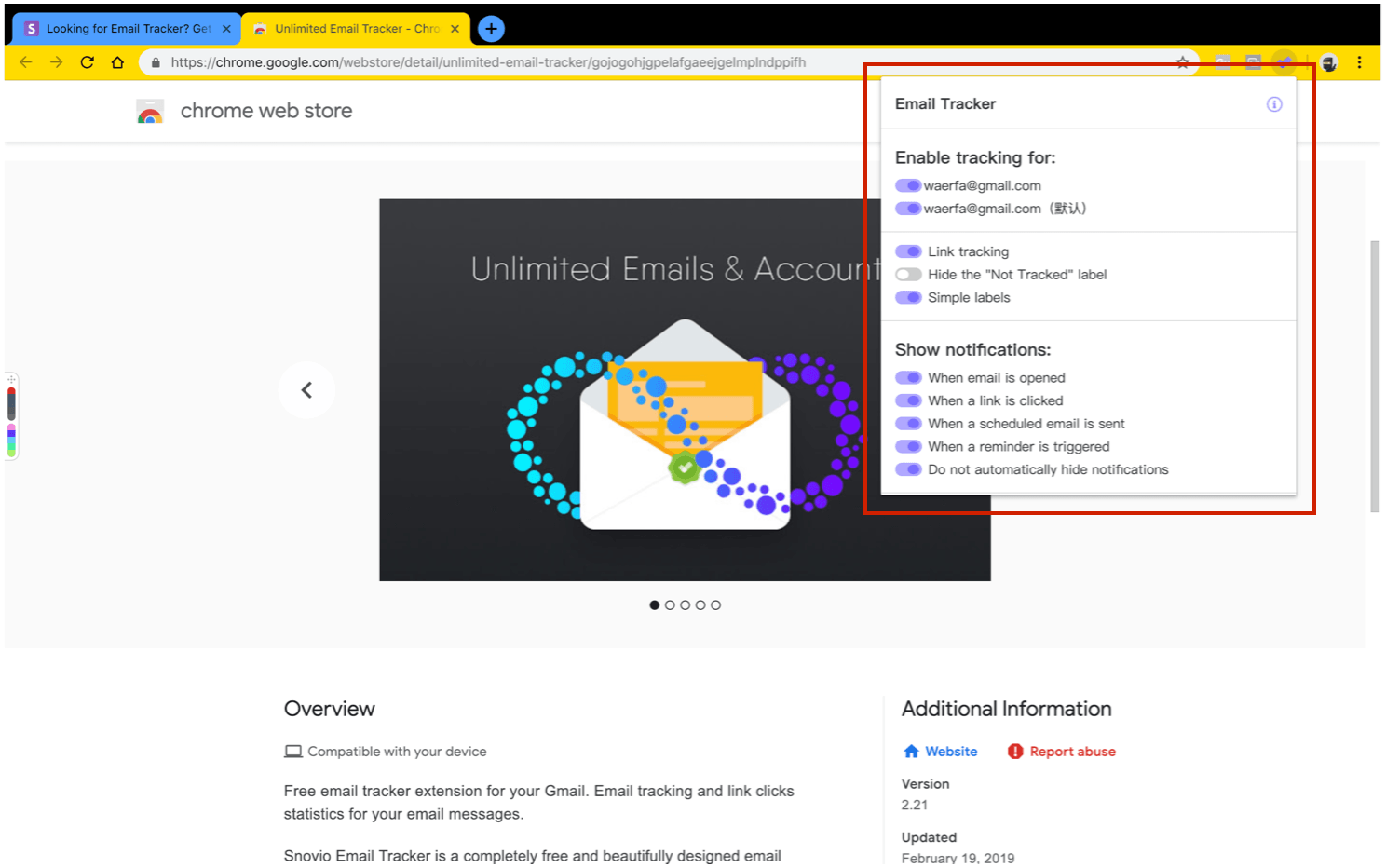
Task: Click the Email Tracker extension toolbar icon
Action: click(1284, 62)
